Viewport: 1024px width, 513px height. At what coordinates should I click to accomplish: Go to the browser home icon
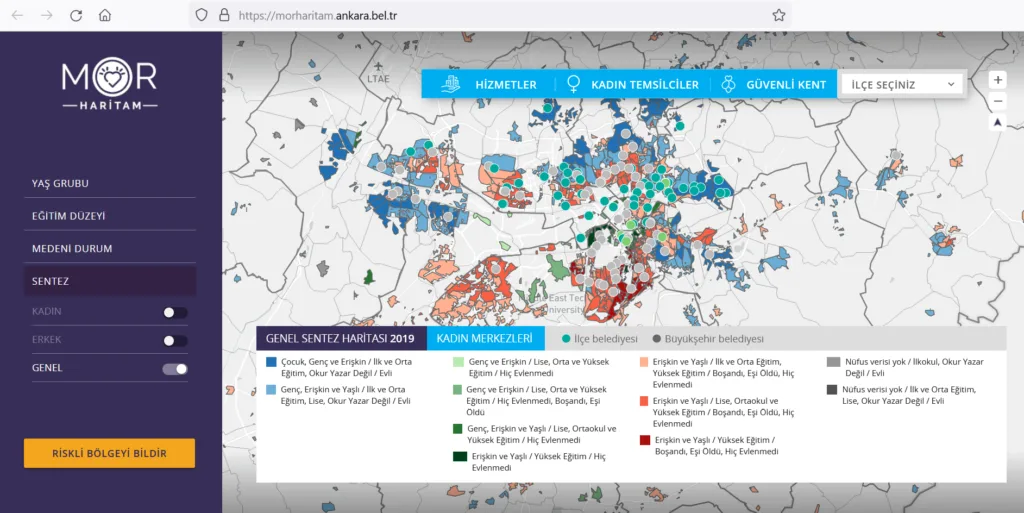(105, 15)
